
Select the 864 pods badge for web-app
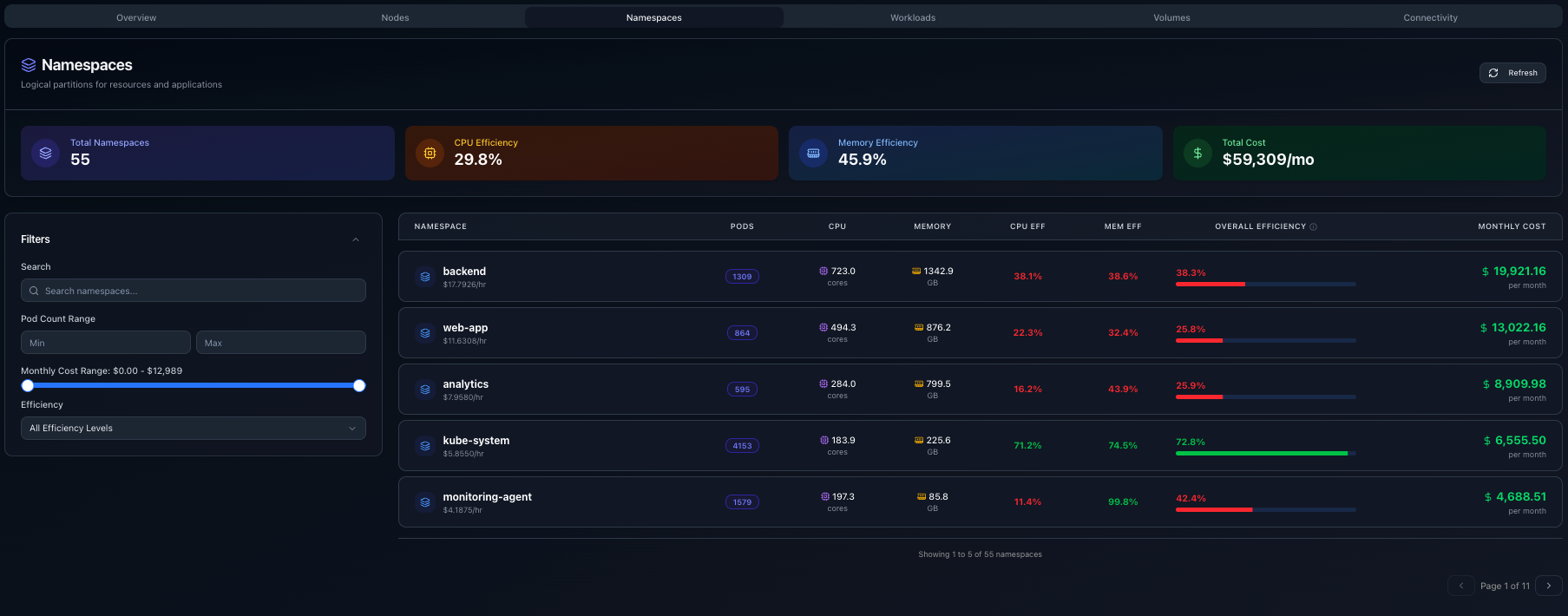(742, 333)
